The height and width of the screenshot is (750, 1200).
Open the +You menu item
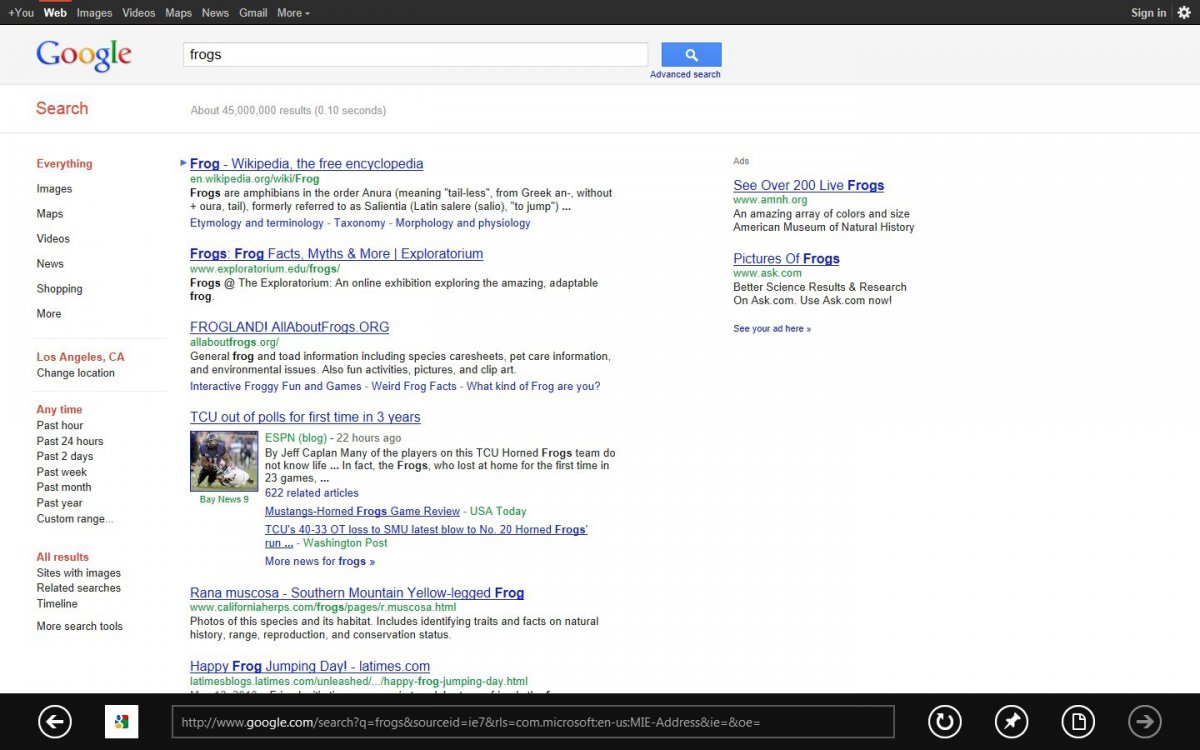click(20, 13)
